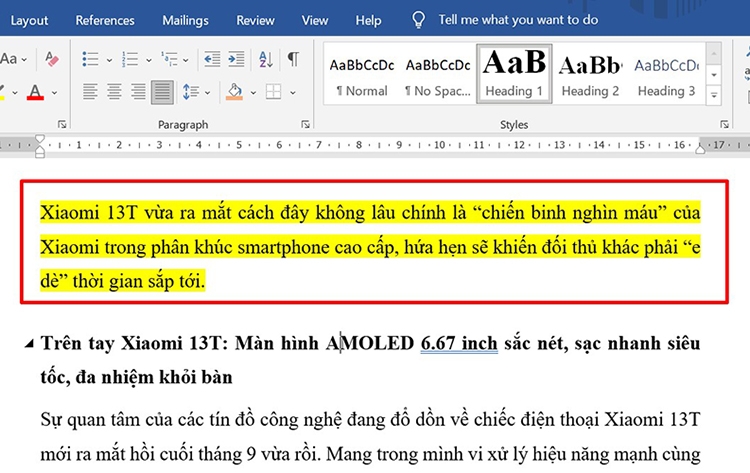The image size is (750, 473).
Task: Align text right
Action: click(x=138, y=91)
